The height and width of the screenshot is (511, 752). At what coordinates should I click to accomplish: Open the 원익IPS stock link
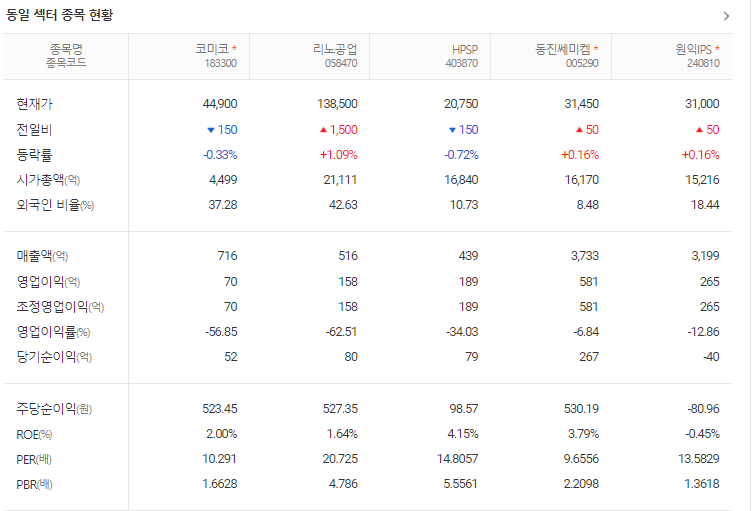tap(693, 49)
